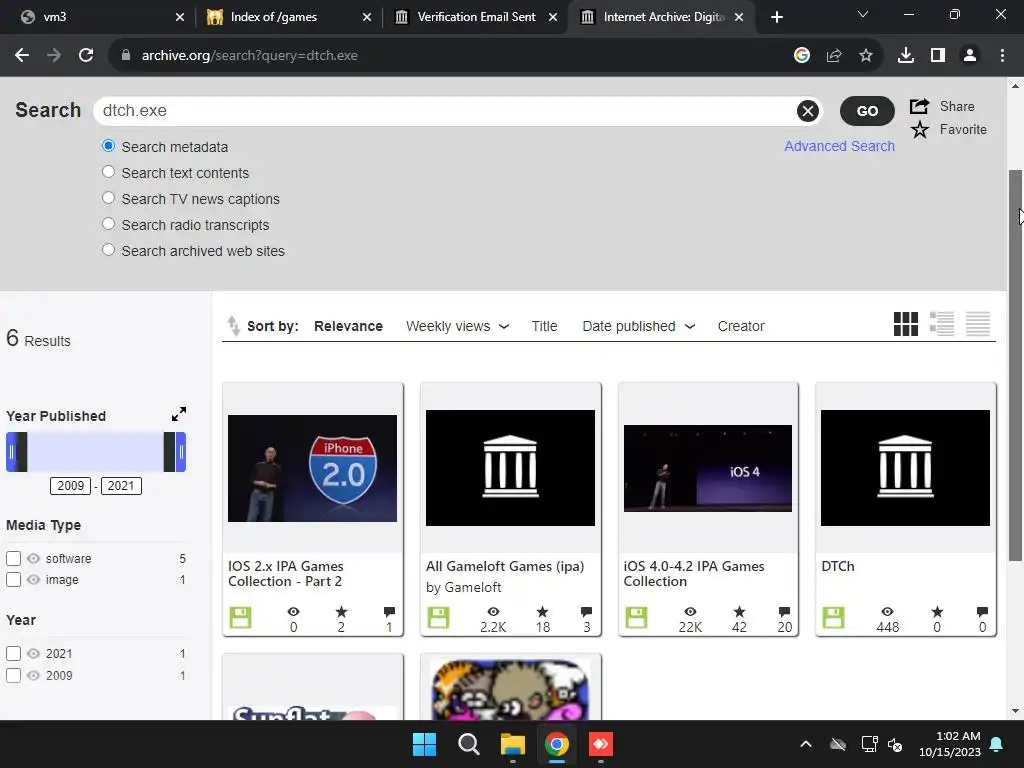Viewport: 1024px width, 768px height.
Task: Open DTCh item title
Action: coord(838,566)
